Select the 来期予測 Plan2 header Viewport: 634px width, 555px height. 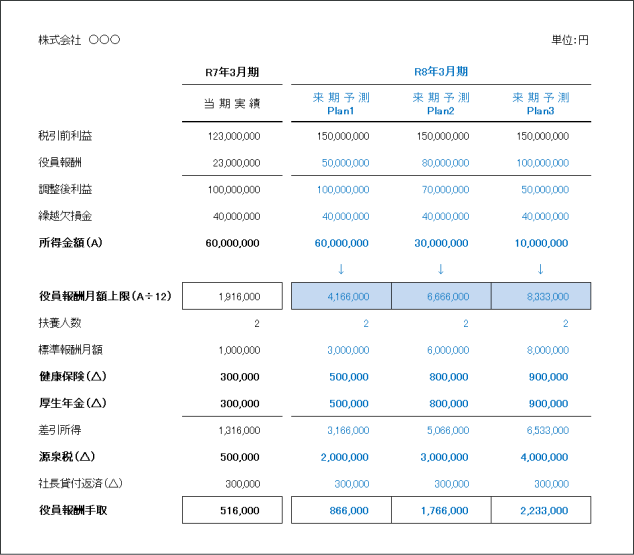point(441,103)
